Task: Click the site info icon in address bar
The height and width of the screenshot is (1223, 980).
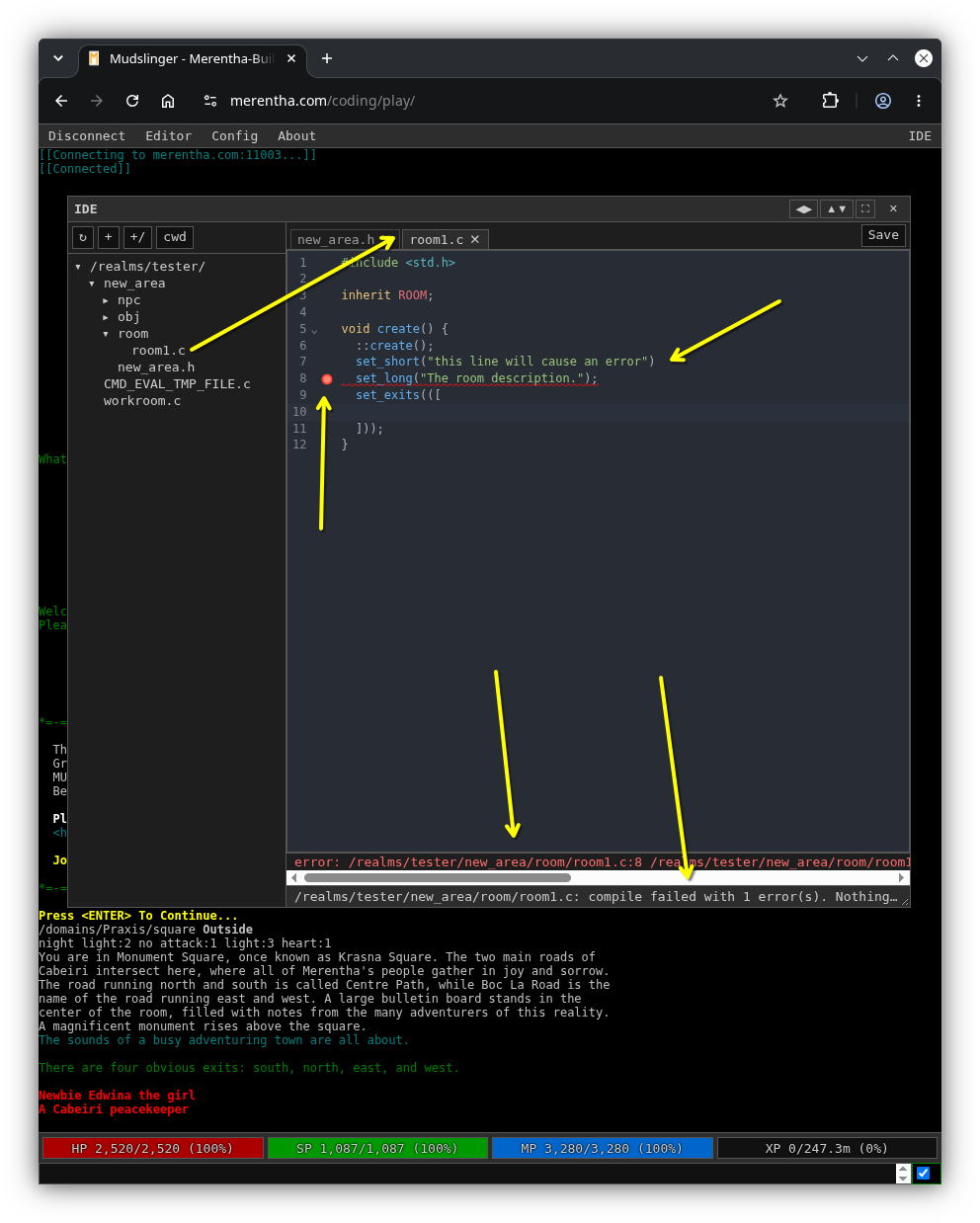Action: pyautogui.click(x=209, y=101)
